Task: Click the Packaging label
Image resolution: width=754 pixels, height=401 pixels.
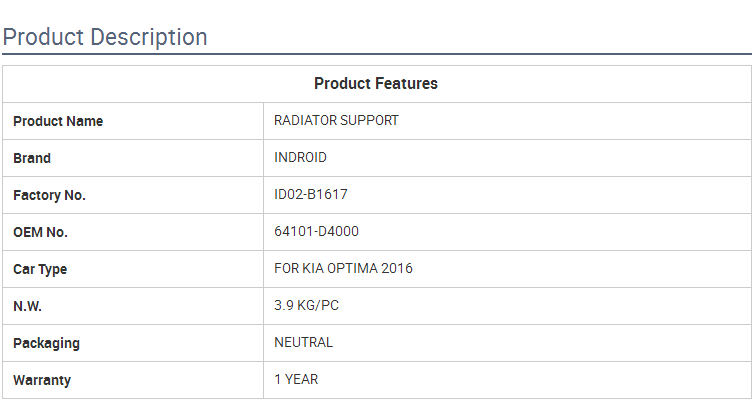Action: click(46, 343)
